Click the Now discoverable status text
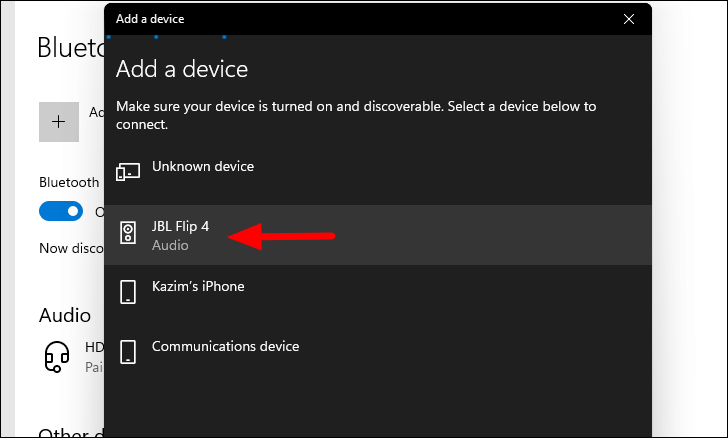Image resolution: width=728 pixels, height=438 pixels. point(72,248)
